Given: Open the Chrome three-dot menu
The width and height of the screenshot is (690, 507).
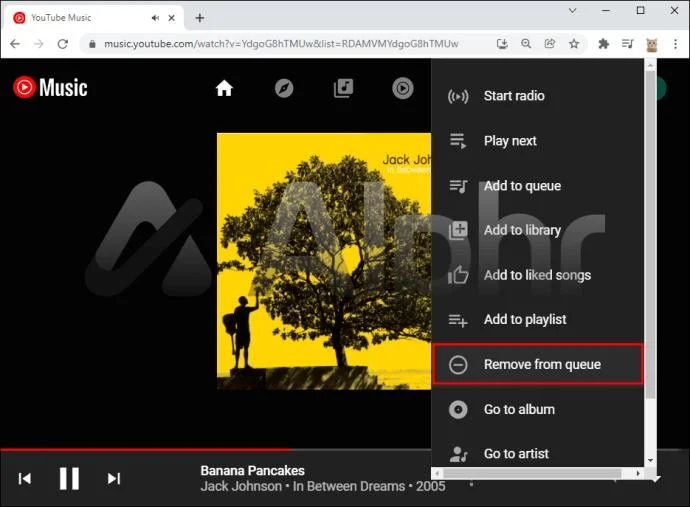Looking at the screenshot, I should 675,44.
